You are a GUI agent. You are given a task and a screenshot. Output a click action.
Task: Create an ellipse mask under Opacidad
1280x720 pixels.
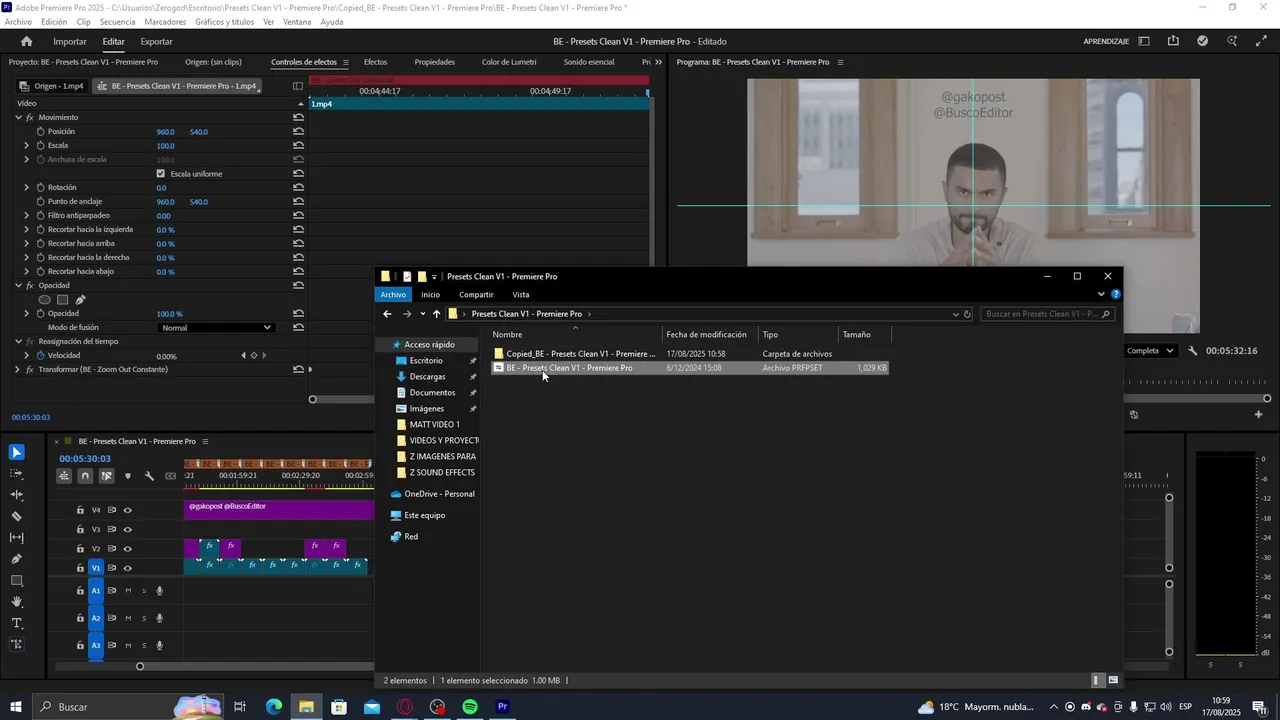(45, 300)
